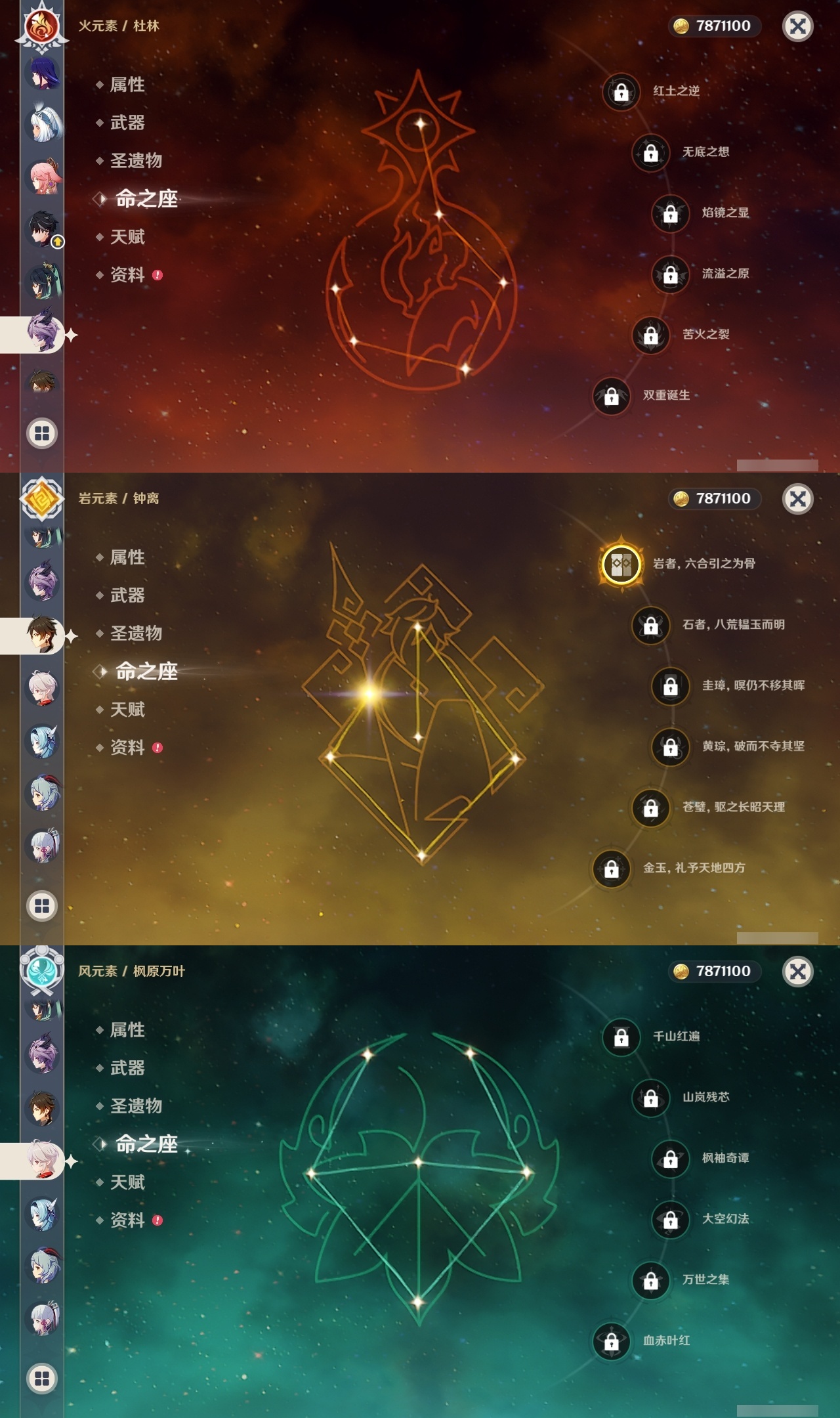Open the 血赤叶红 locked constellation node

coord(611,1341)
